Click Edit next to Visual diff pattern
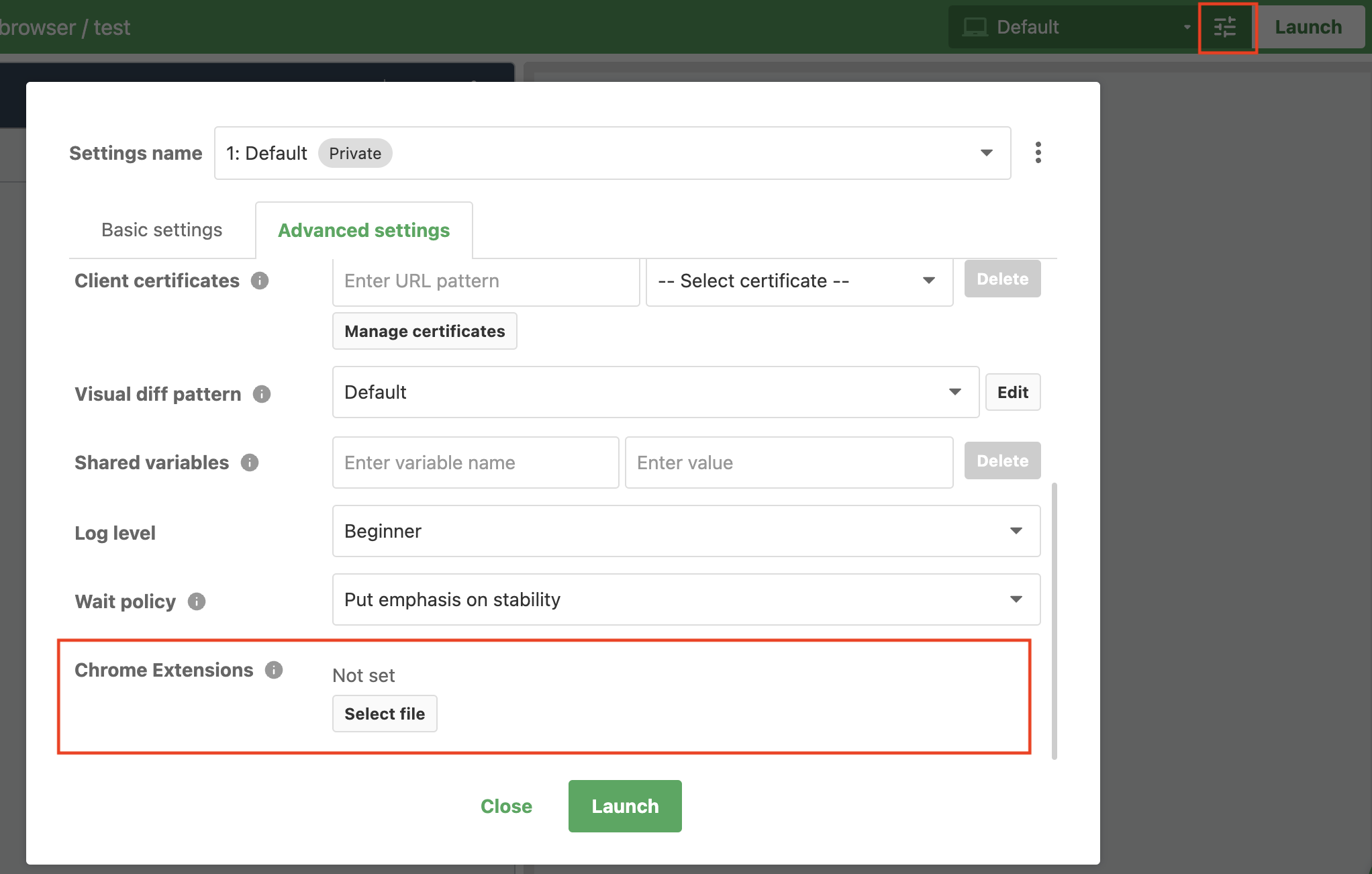 point(1013,392)
